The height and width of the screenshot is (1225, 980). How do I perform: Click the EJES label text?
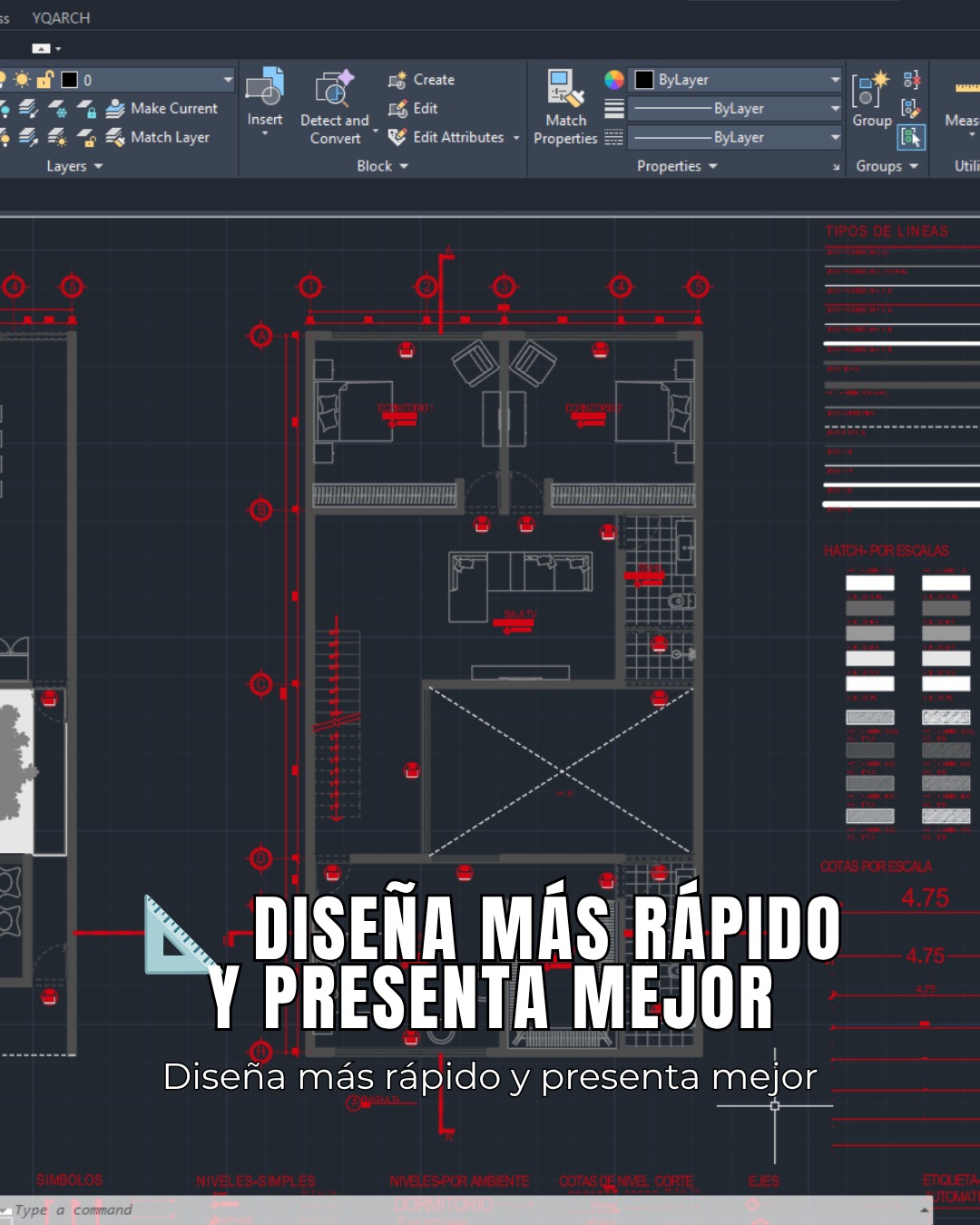(764, 1181)
